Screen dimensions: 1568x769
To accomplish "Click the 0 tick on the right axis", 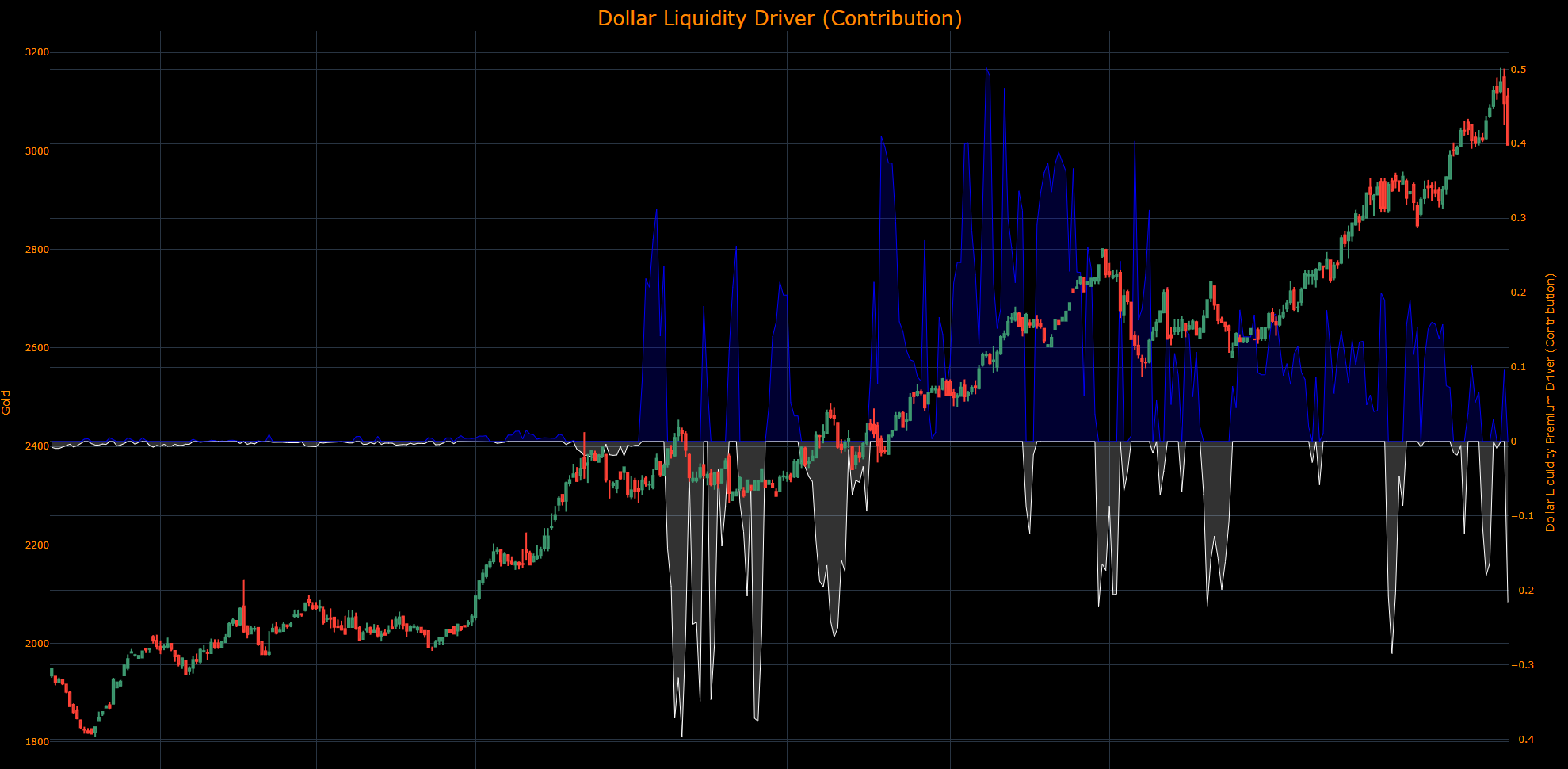I will pos(1514,442).
